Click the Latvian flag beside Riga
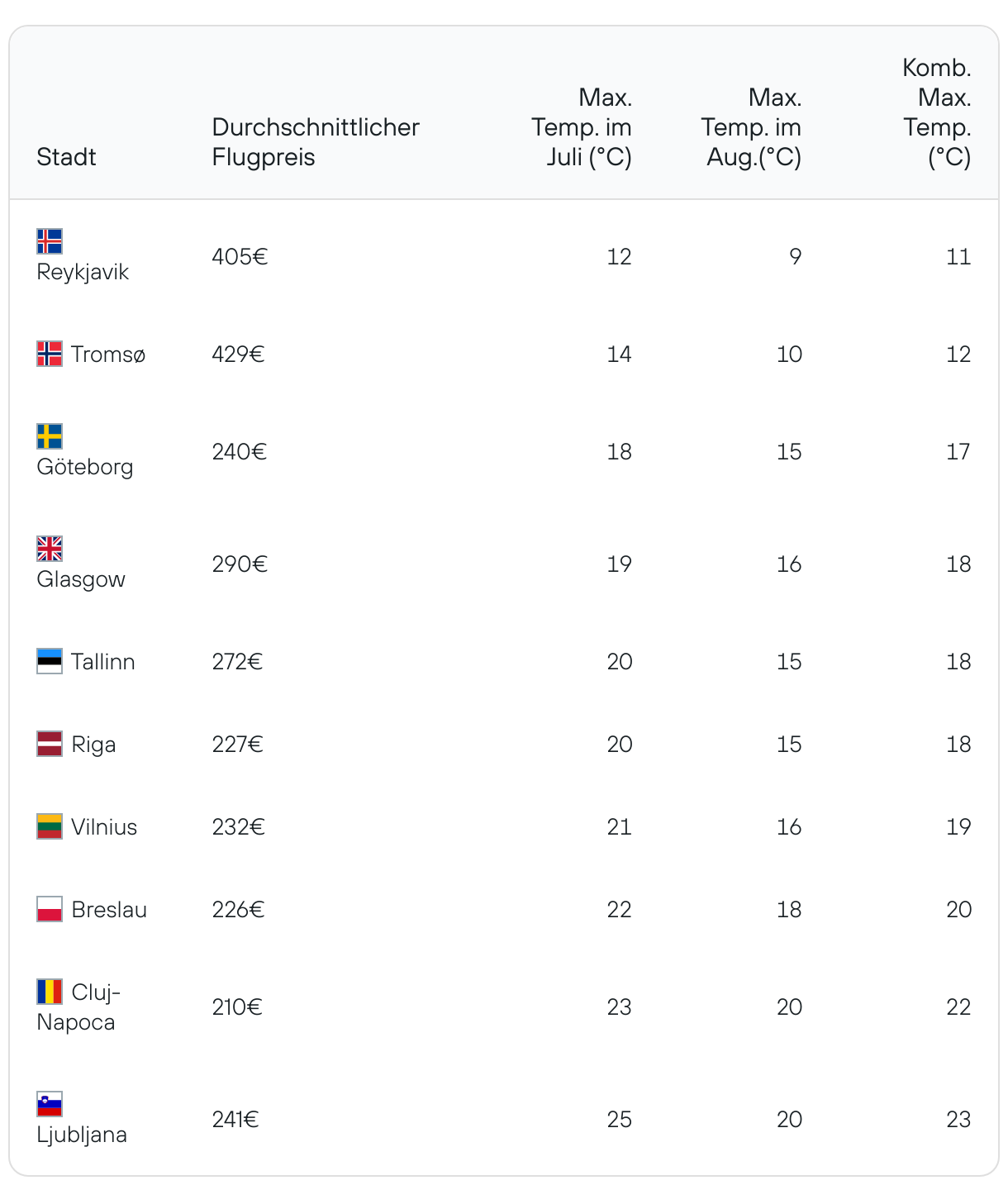Image resolution: width=1008 pixels, height=1185 pixels. point(50,744)
